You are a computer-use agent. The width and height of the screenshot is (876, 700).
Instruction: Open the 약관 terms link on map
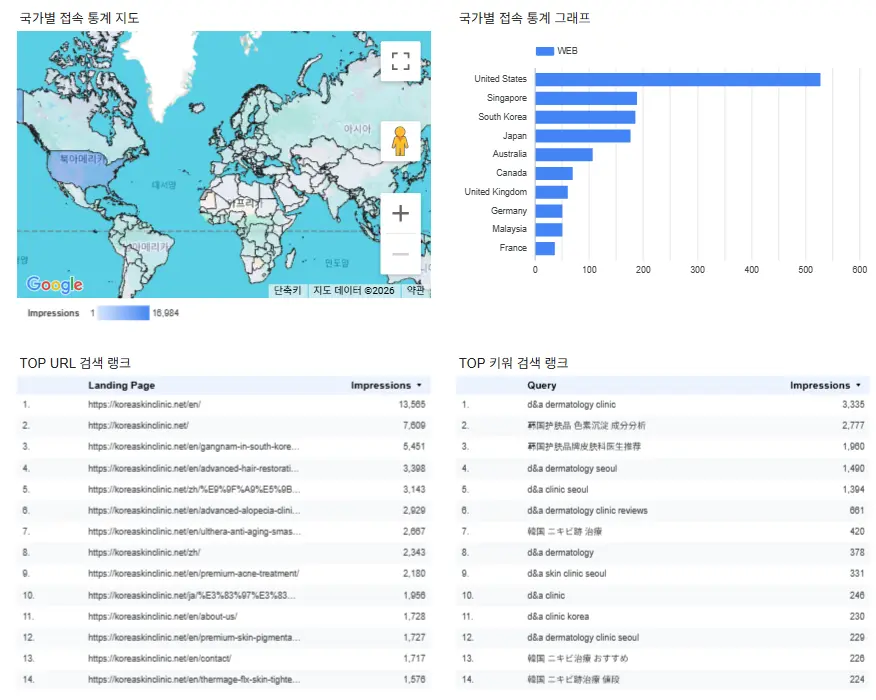415,291
